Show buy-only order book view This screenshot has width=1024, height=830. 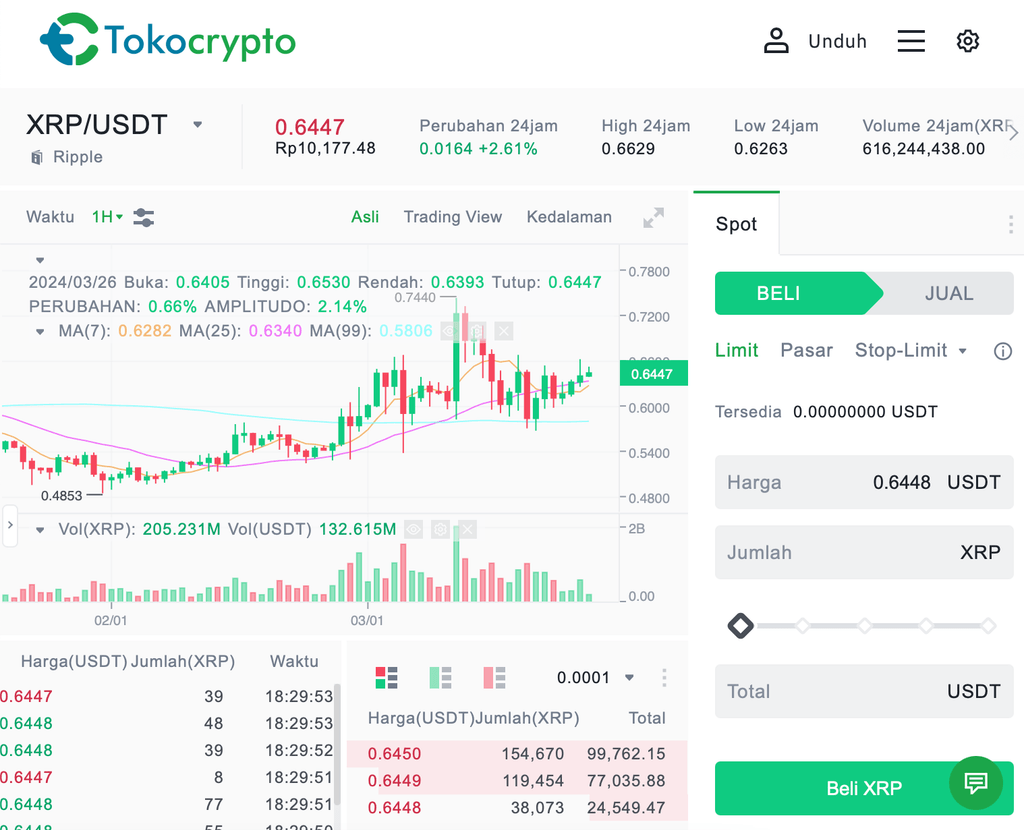click(x=441, y=678)
